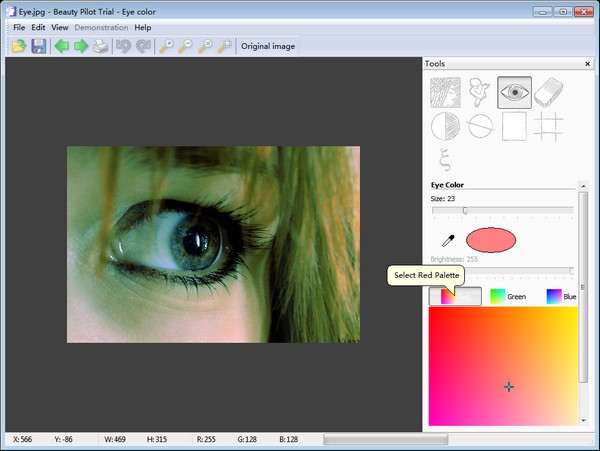The width and height of the screenshot is (600, 451).
Task: Click the print icon in the toolbar
Action: click(x=100, y=47)
